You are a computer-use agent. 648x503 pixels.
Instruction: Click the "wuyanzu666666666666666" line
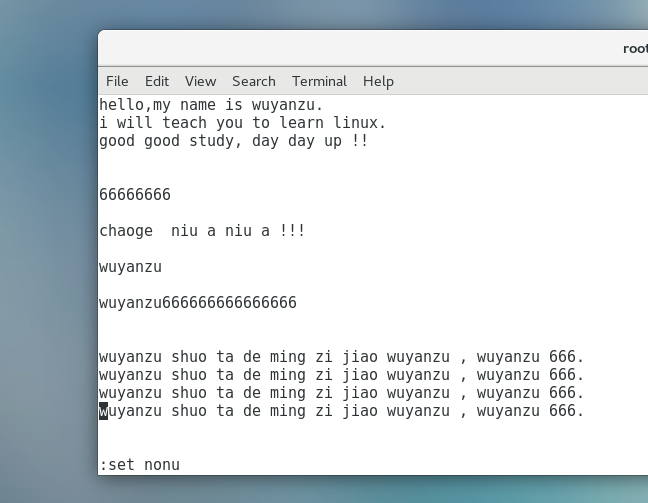tap(197, 303)
